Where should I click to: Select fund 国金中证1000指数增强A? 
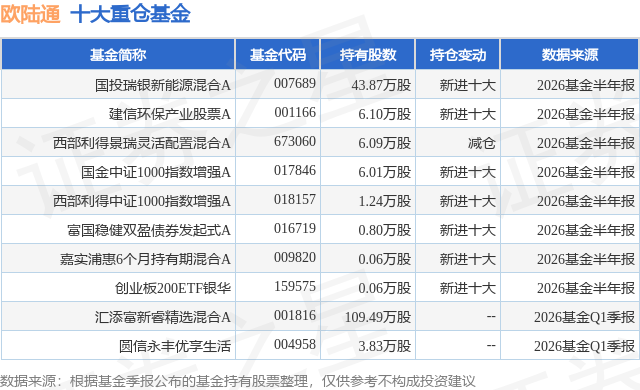pyautogui.click(x=156, y=172)
